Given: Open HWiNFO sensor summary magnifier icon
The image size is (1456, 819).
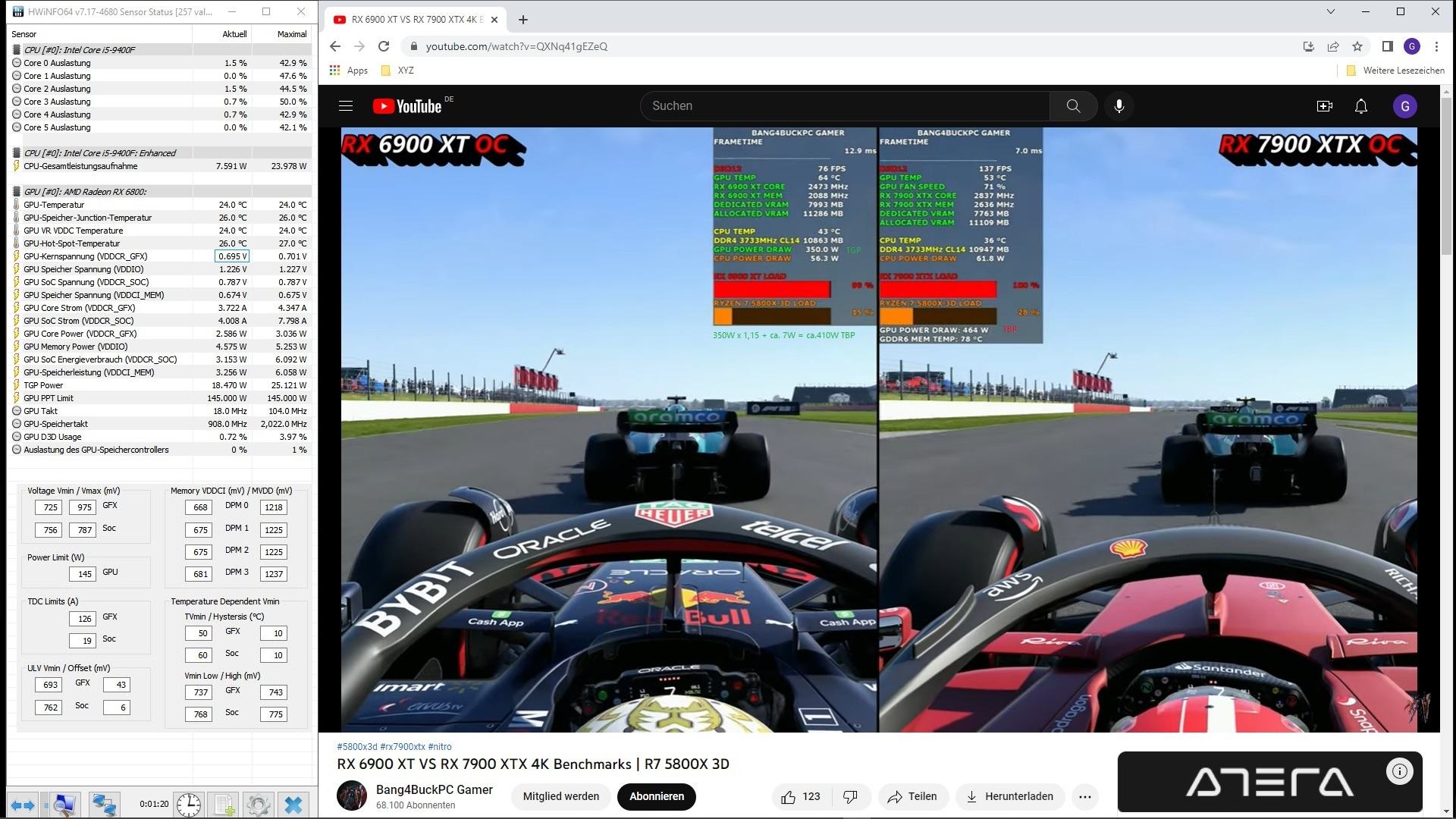Looking at the screenshot, I should point(64,805).
